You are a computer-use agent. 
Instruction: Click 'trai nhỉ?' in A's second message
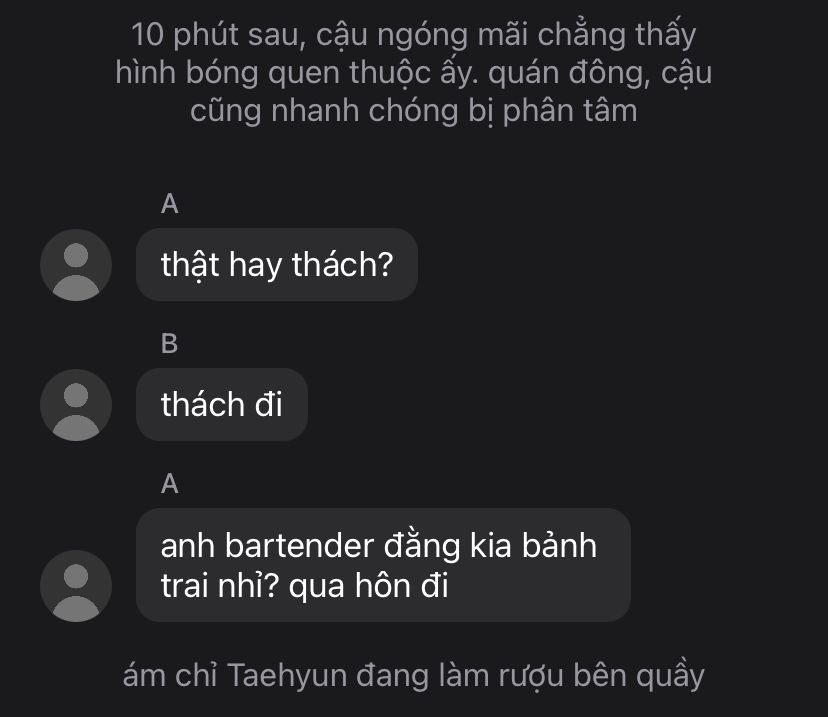pos(220,586)
